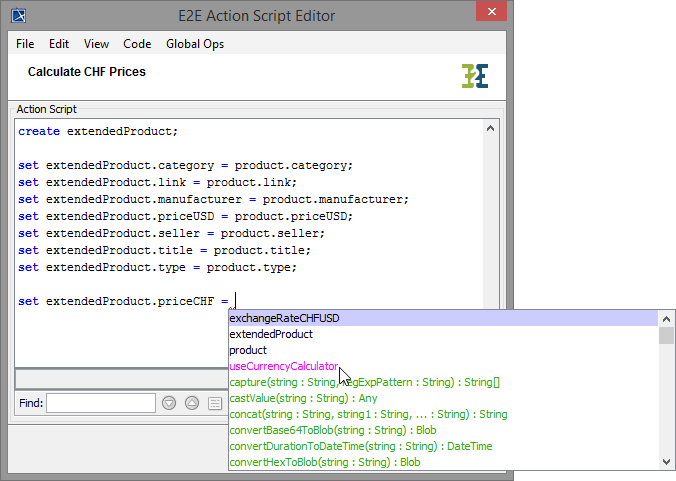
Task: Close the Action Script Editor window
Action: [x=488, y=14]
